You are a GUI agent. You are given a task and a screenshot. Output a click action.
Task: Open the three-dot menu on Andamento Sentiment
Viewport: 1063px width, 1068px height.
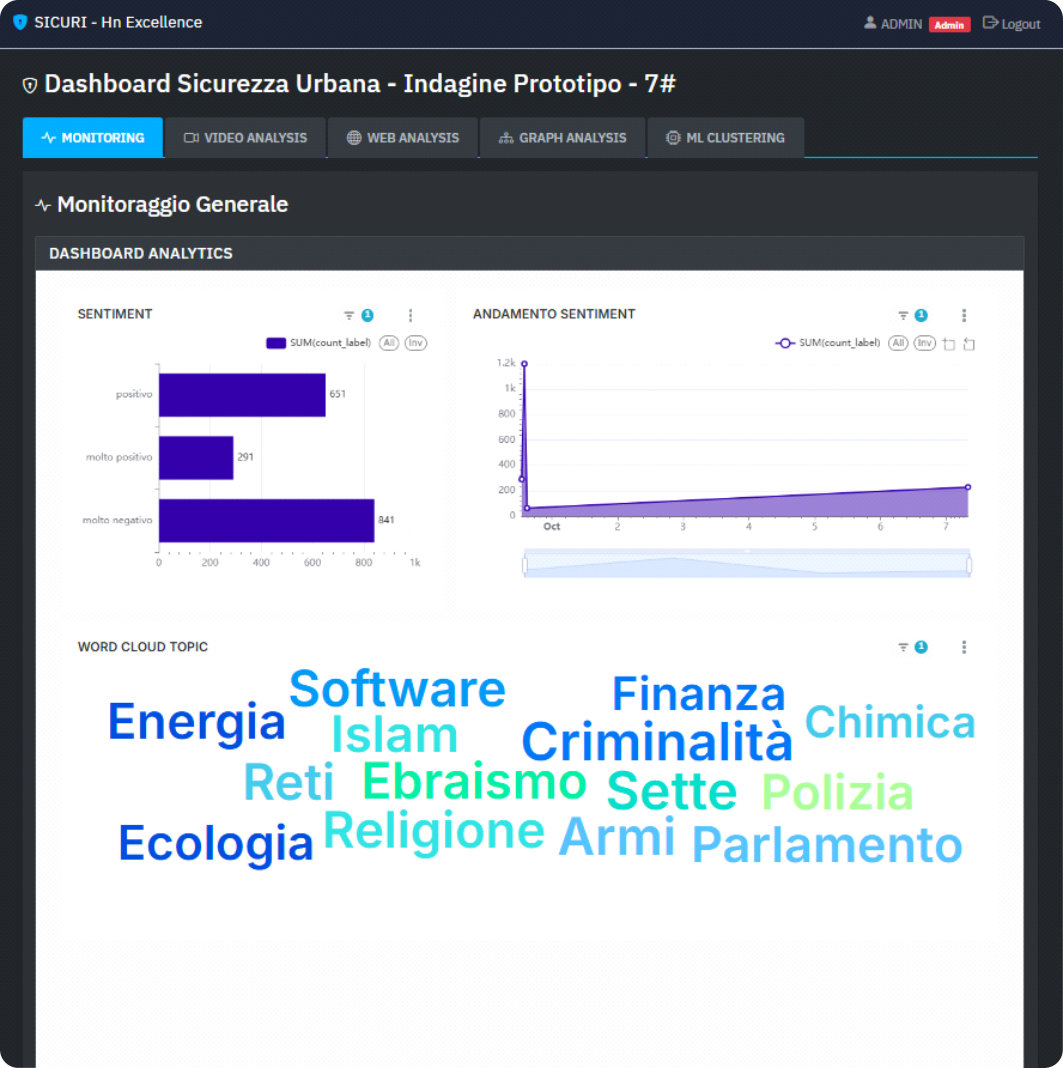963,314
